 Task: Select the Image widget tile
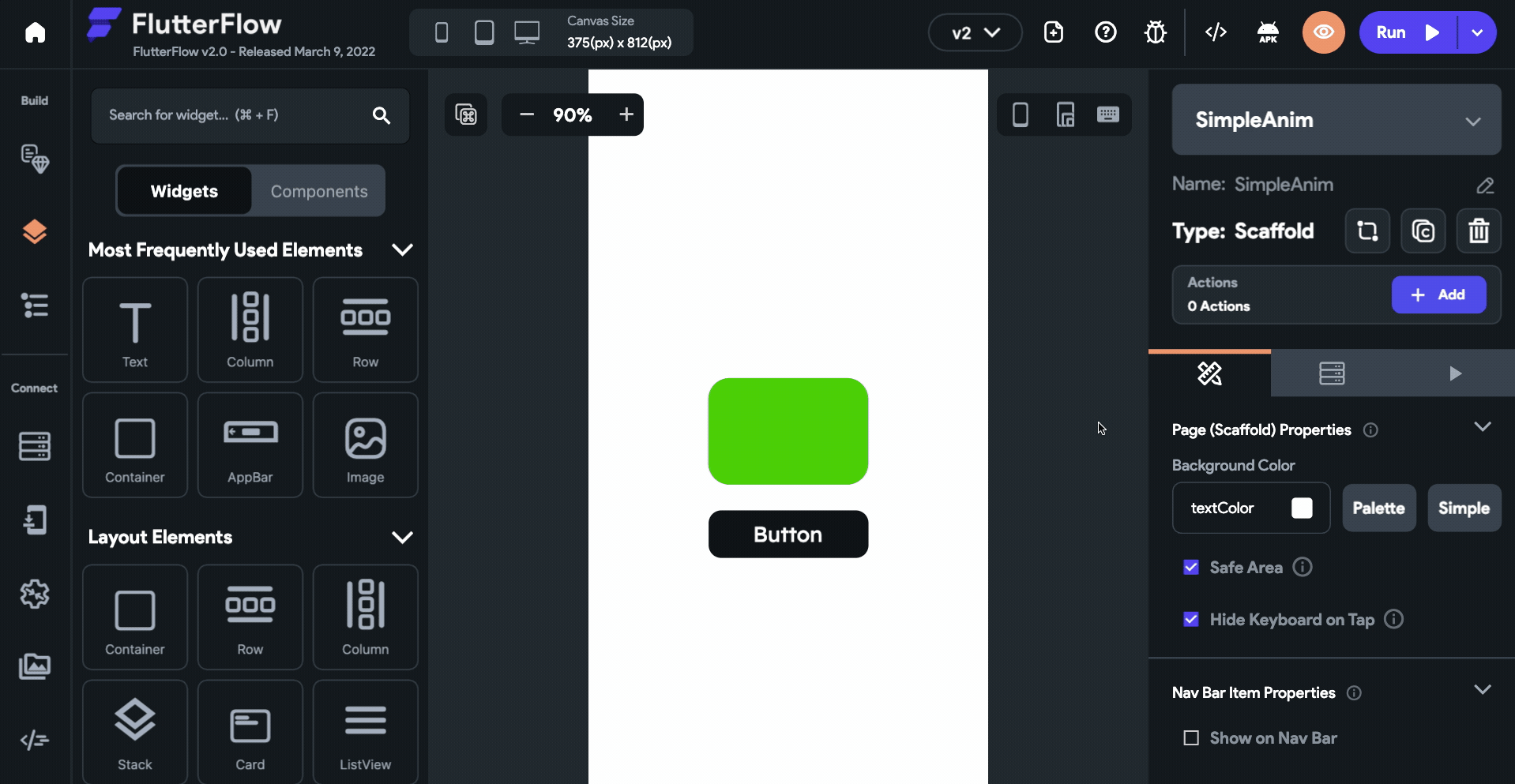tap(366, 445)
